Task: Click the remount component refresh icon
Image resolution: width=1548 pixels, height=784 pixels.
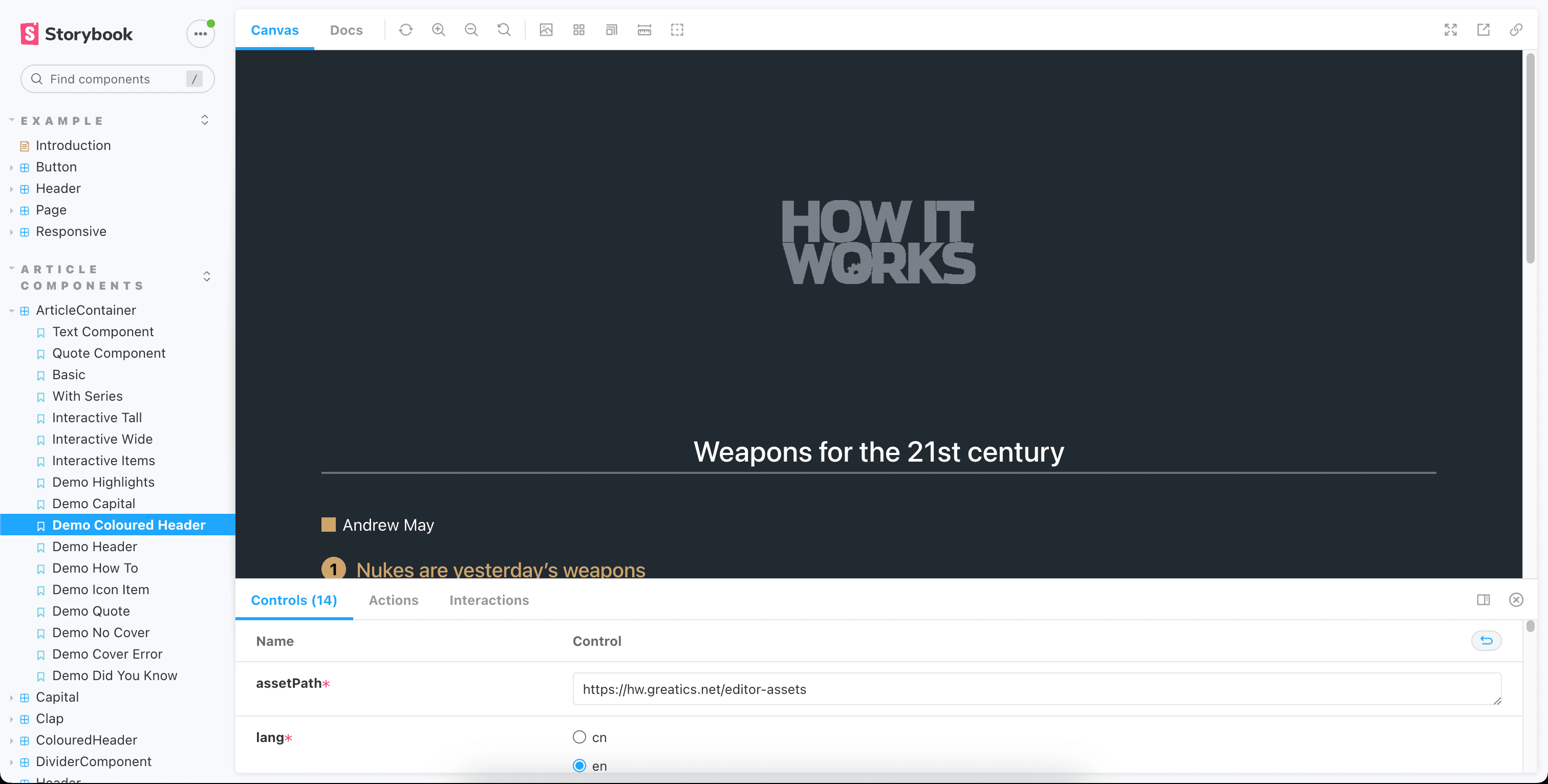Action: [x=405, y=30]
